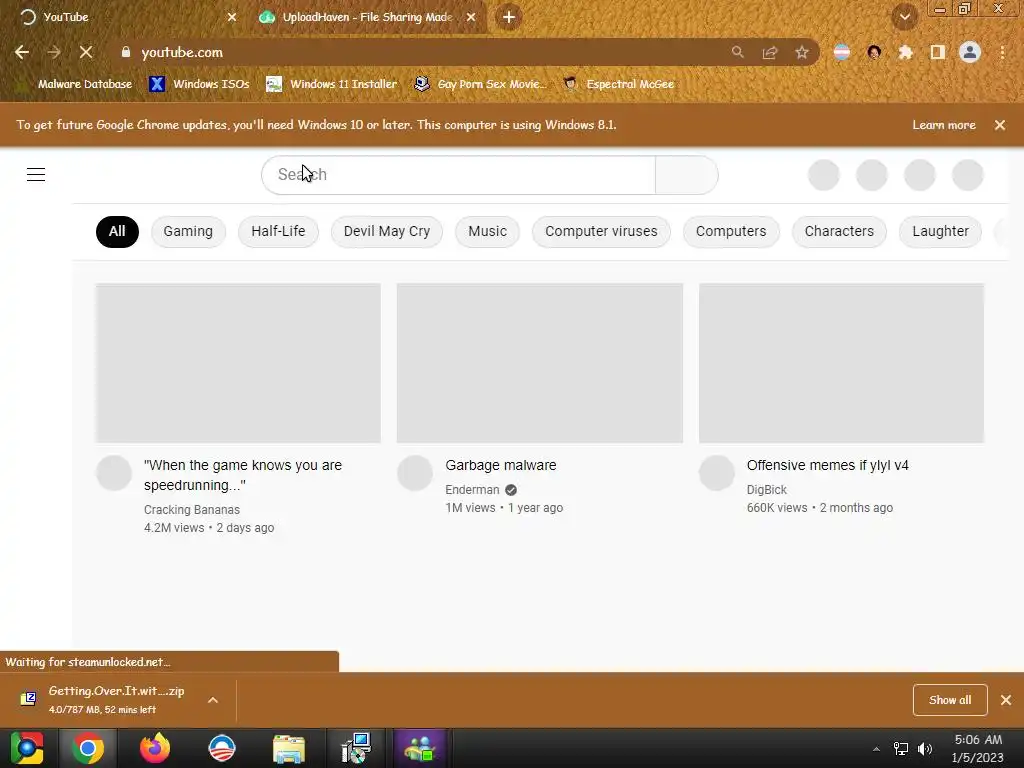Open File Explorer from the taskbar
The width and height of the screenshot is (1024, 768).
point(288,748)
